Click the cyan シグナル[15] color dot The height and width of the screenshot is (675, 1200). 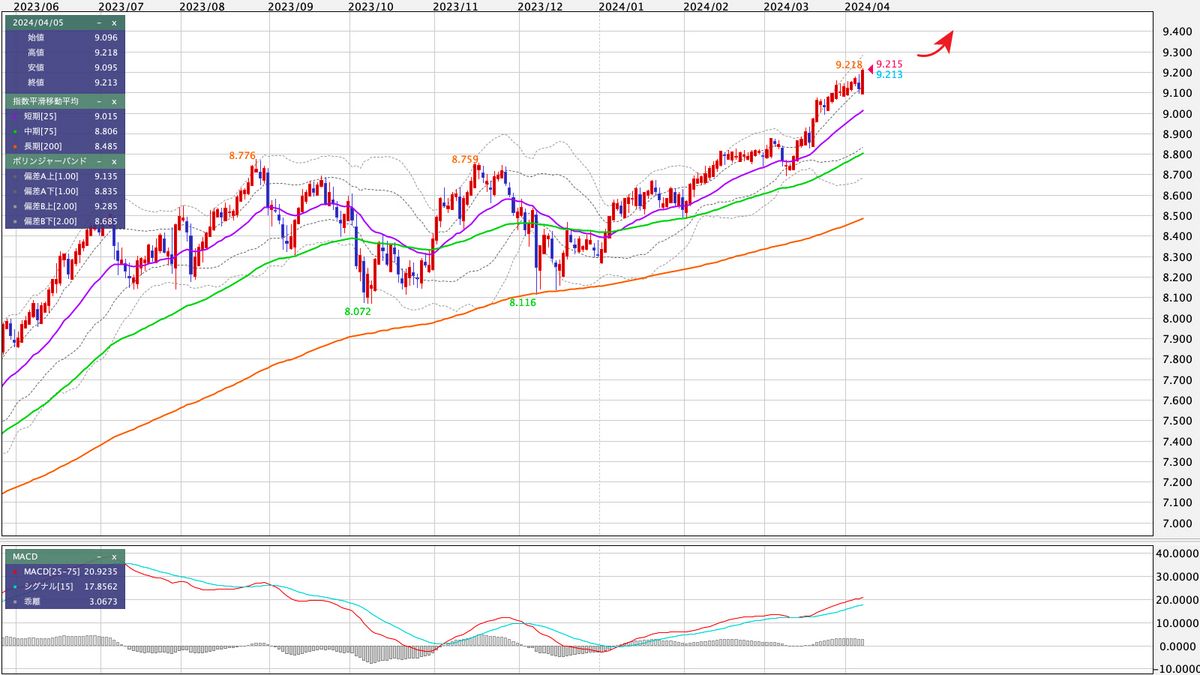(x=14, y=586)
